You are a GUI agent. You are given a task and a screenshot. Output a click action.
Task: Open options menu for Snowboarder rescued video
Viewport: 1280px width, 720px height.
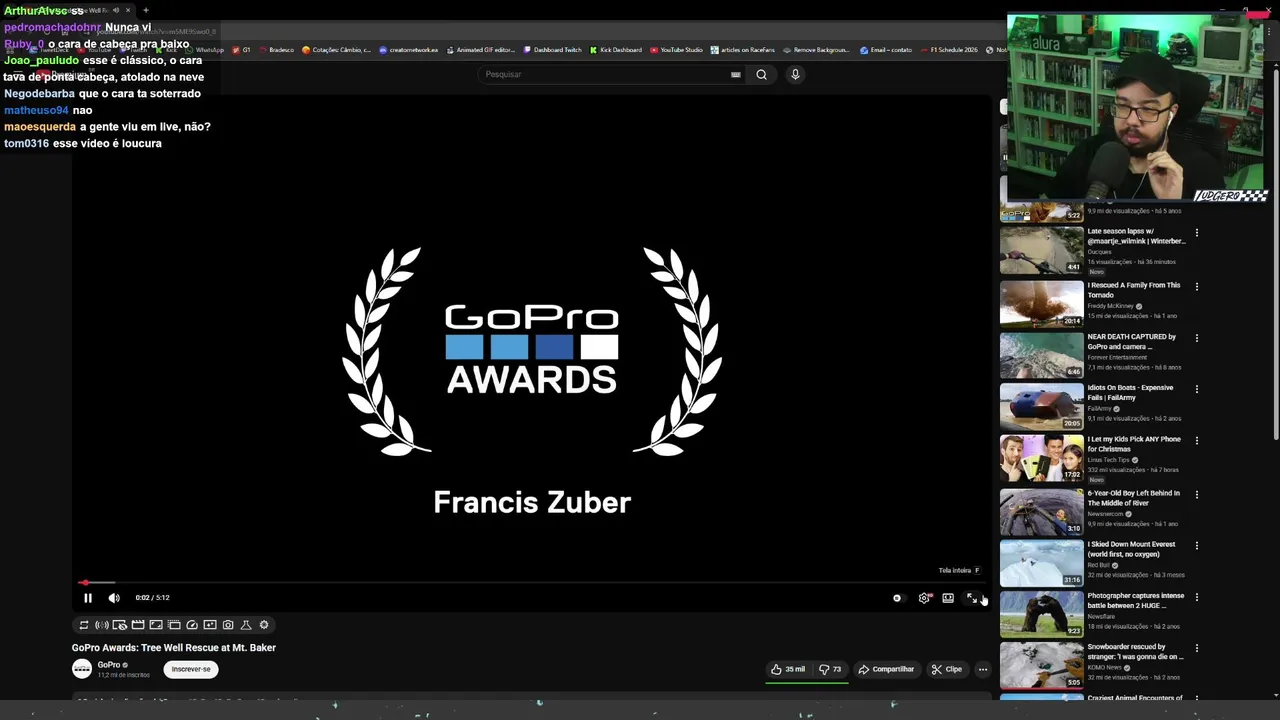[1197, 649]
